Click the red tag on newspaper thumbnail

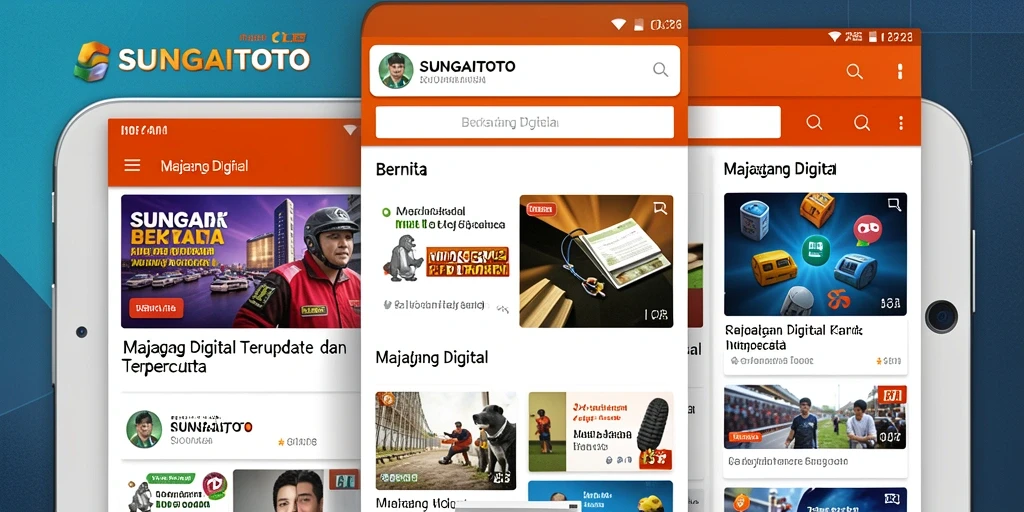click(x=541, y=209)
